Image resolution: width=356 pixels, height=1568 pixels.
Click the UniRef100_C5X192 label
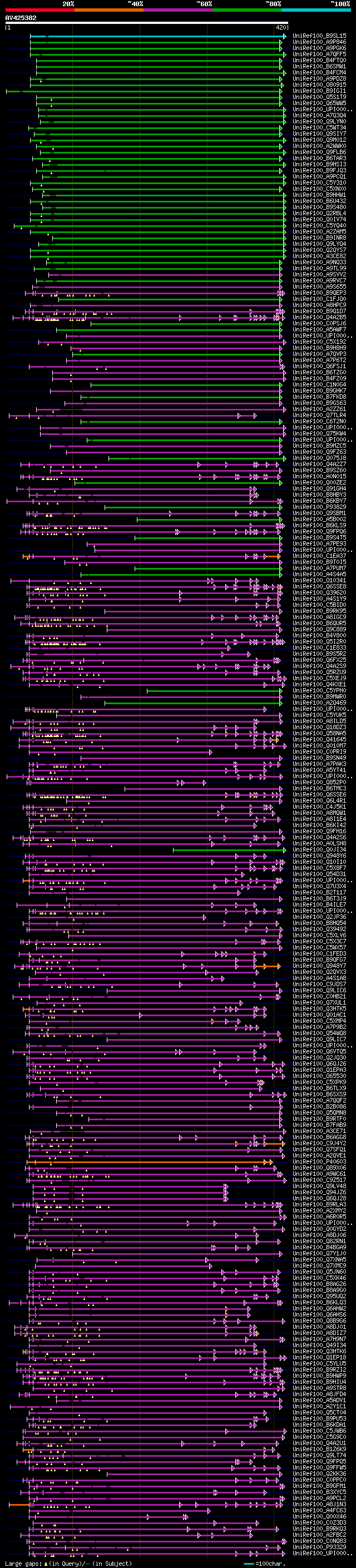click(x=319, y=342)
